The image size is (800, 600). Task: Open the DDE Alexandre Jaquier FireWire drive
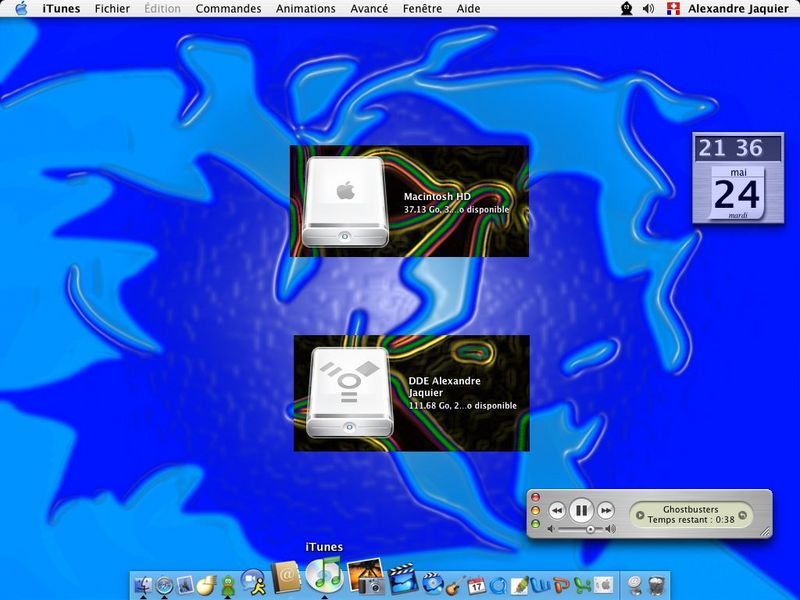click(x=349, y=392)
